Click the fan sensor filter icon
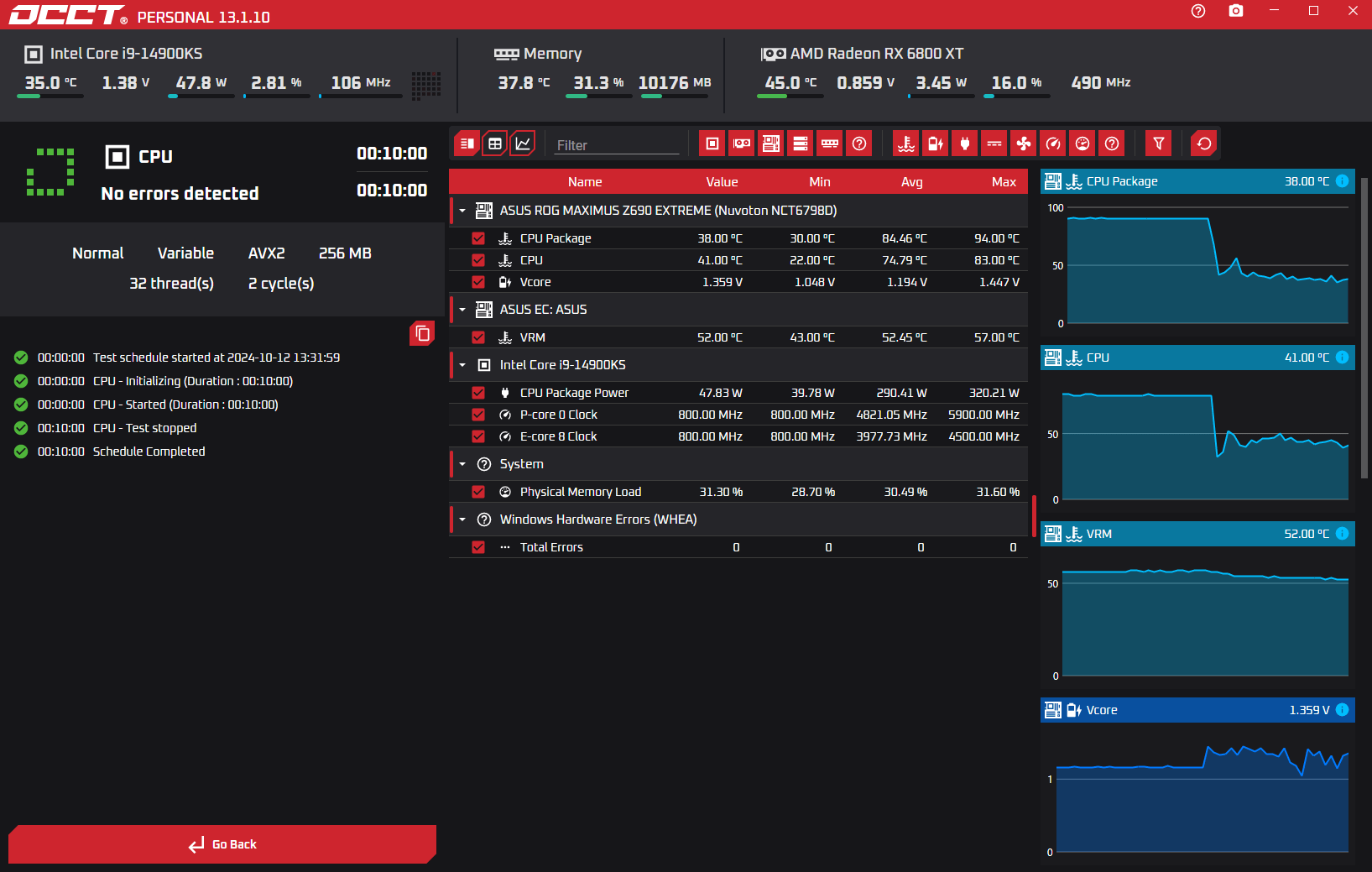The height and width of the screenshot is (872, 1372). (x=1024, y=144)
